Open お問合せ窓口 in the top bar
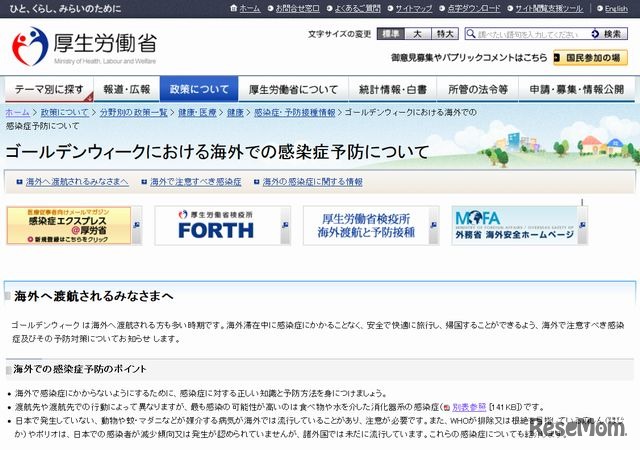Screen dimensions: 640x450 pyautogui.click(x=298, y=8)
